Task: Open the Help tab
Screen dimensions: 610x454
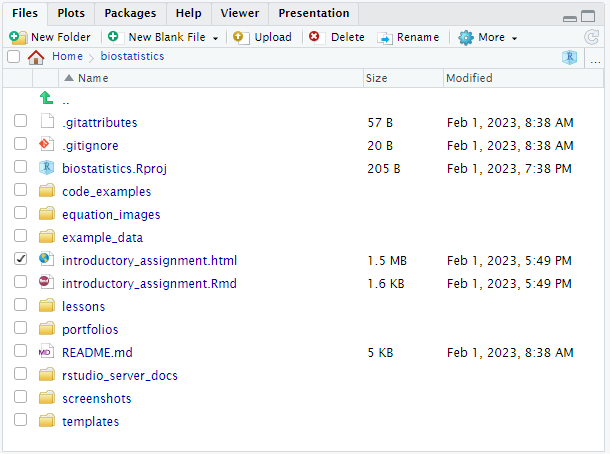Action: pyautogui.click(x=188, y=13)
